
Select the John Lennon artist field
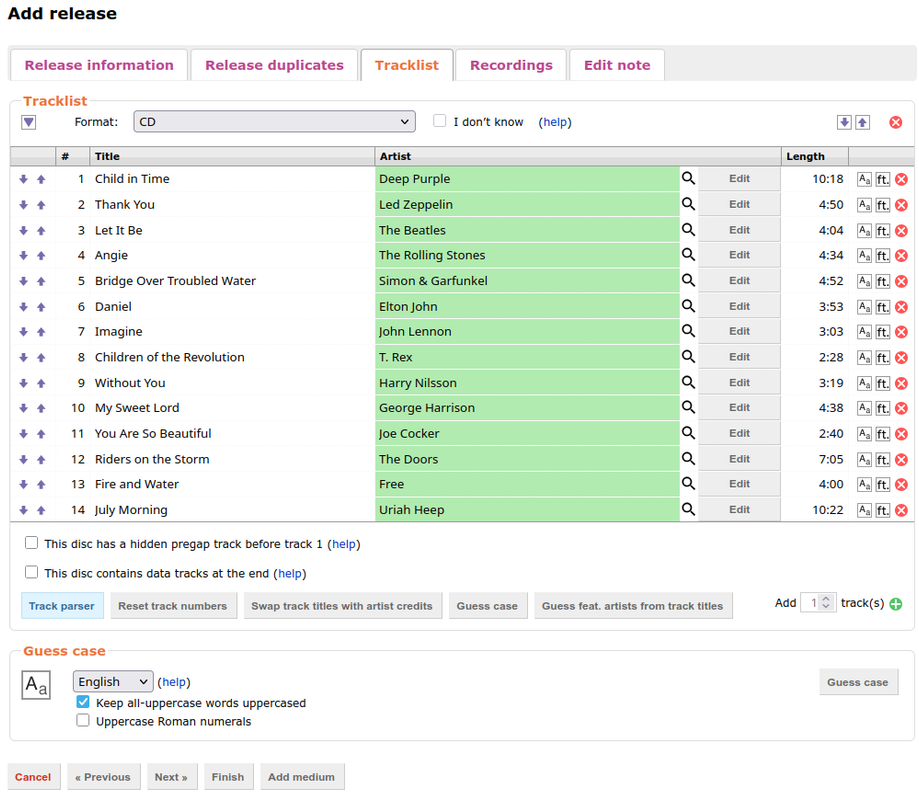click(x=527, y=332)
